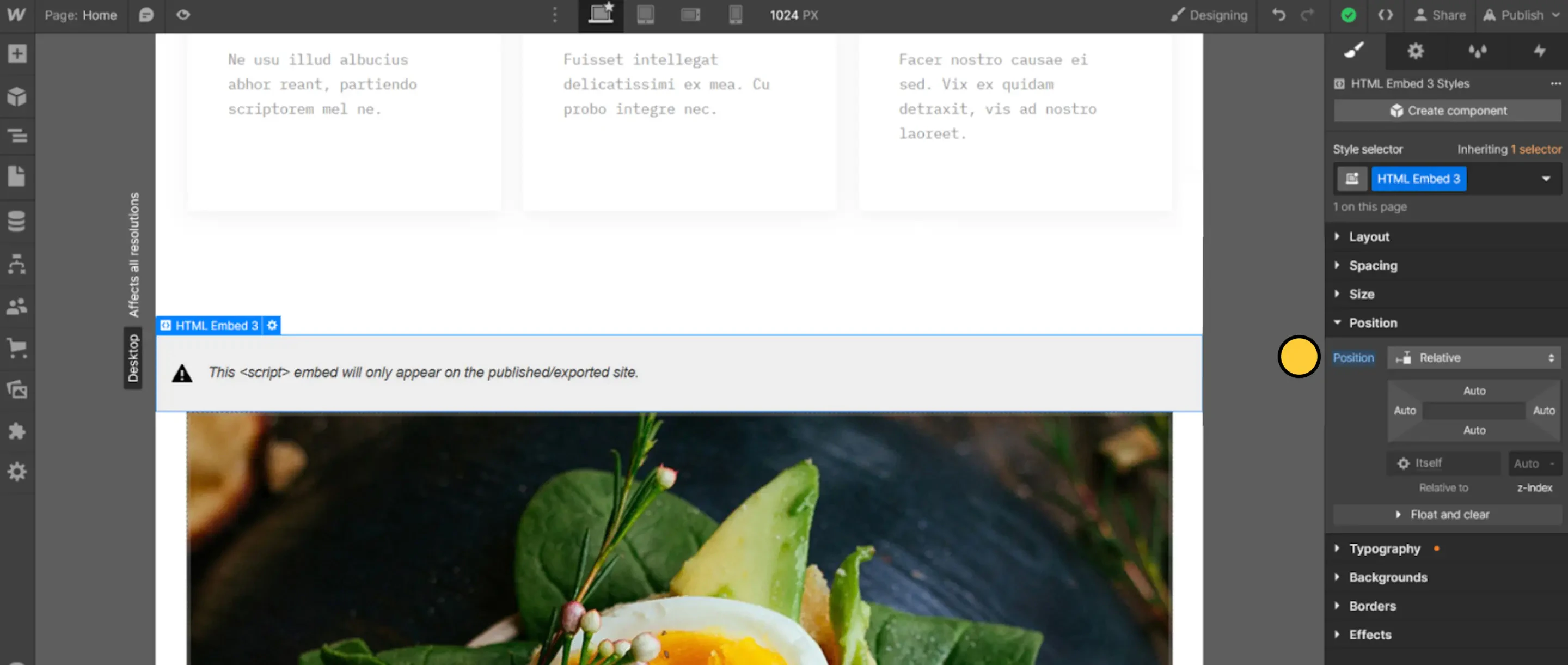
Task: Open the CMS collections database icon
Action: (x=17, y=221)
